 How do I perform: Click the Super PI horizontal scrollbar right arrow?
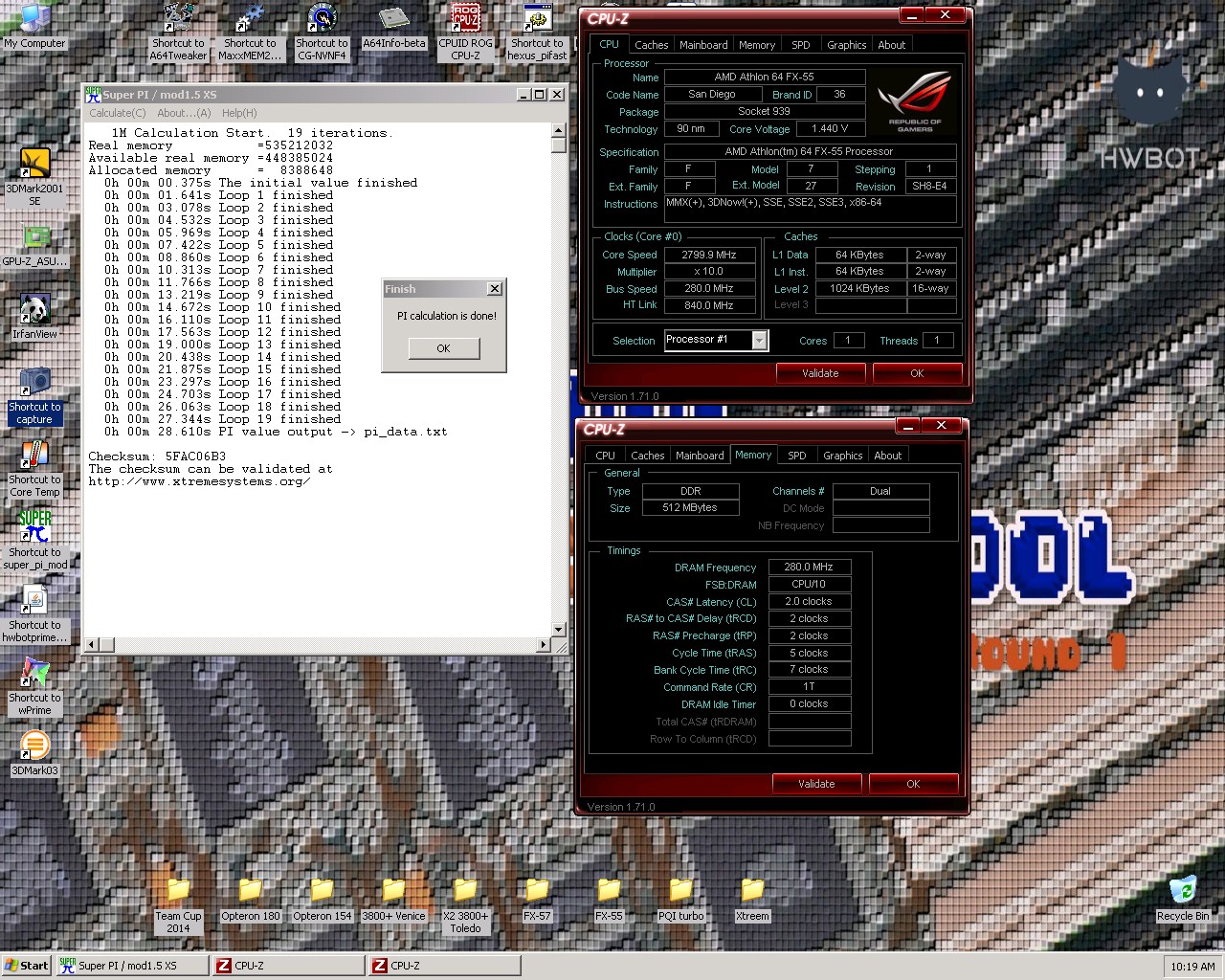point(544,644)
